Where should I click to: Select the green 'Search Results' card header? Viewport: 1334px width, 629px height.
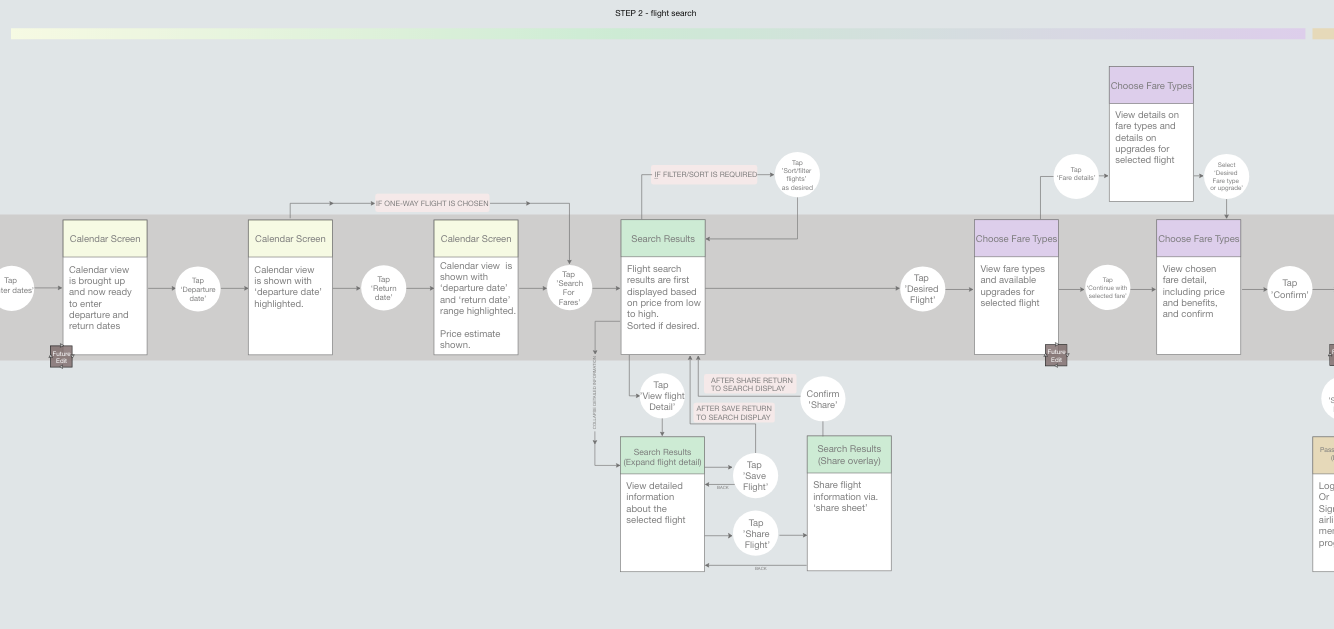pos(663,238)
